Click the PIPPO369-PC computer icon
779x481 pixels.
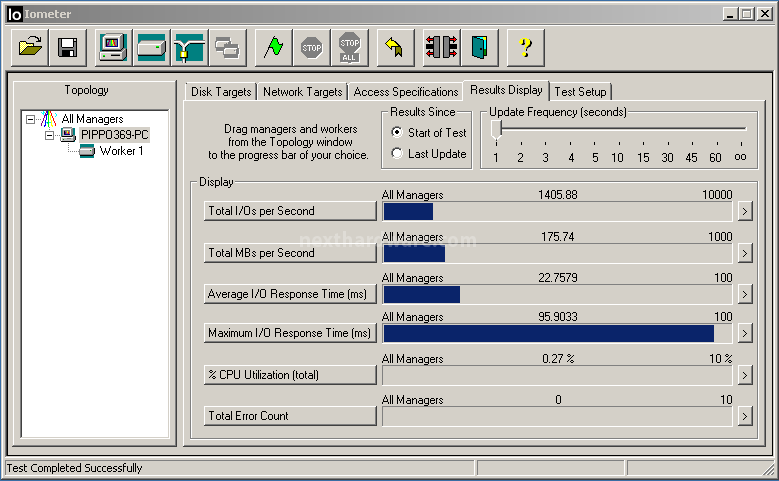68,134
